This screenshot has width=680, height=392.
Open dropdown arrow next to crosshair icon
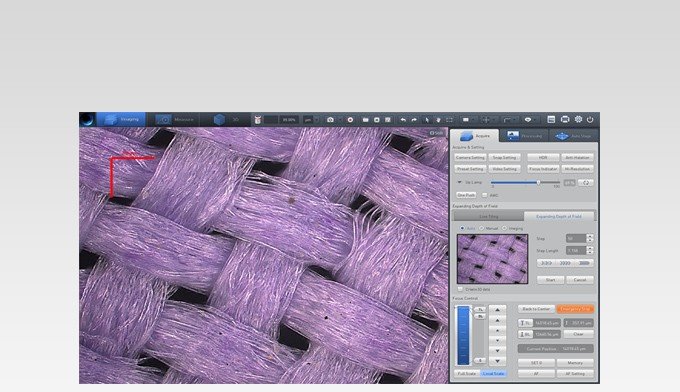pos(495,120)
